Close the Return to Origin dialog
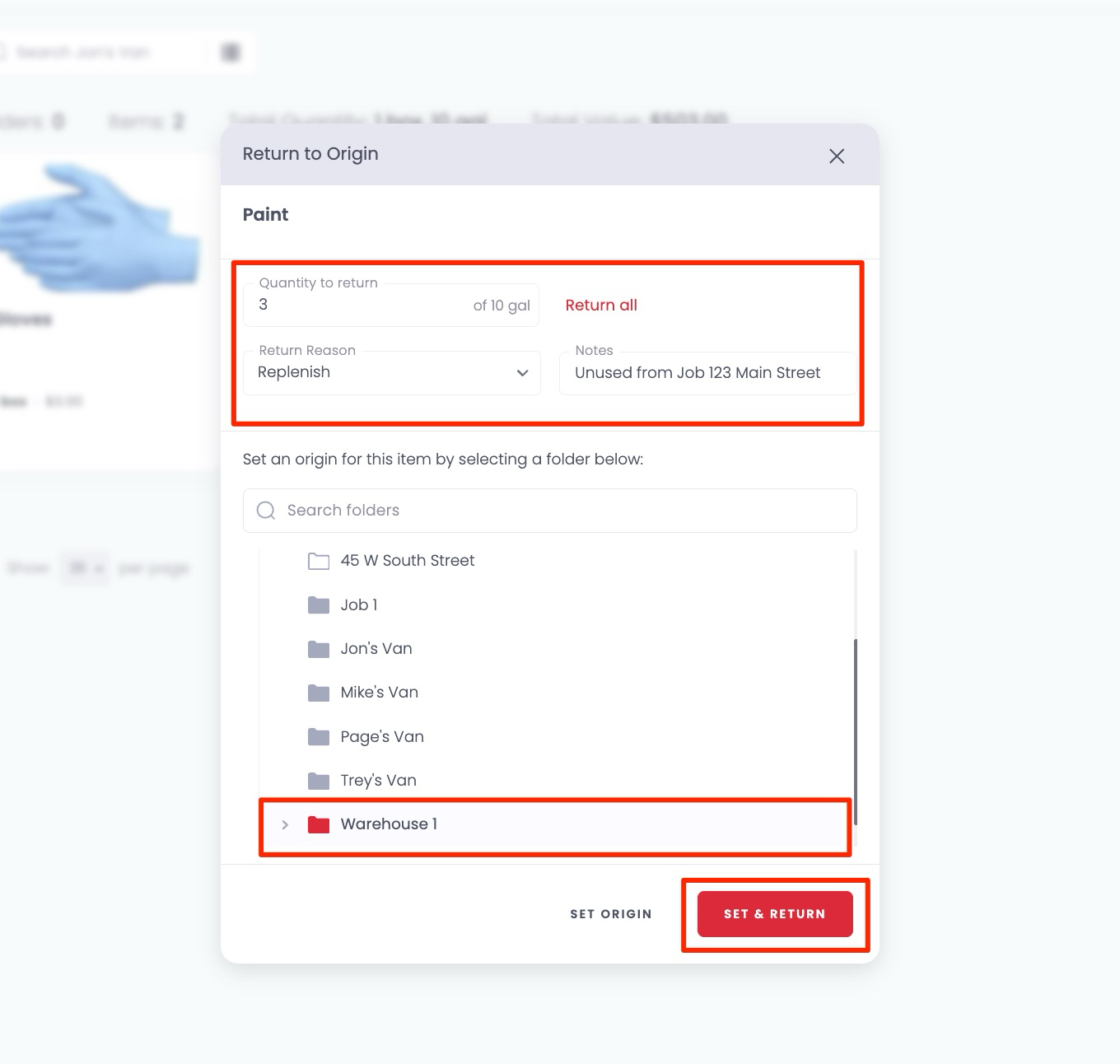The image size is (1120, 1064). 837,156
